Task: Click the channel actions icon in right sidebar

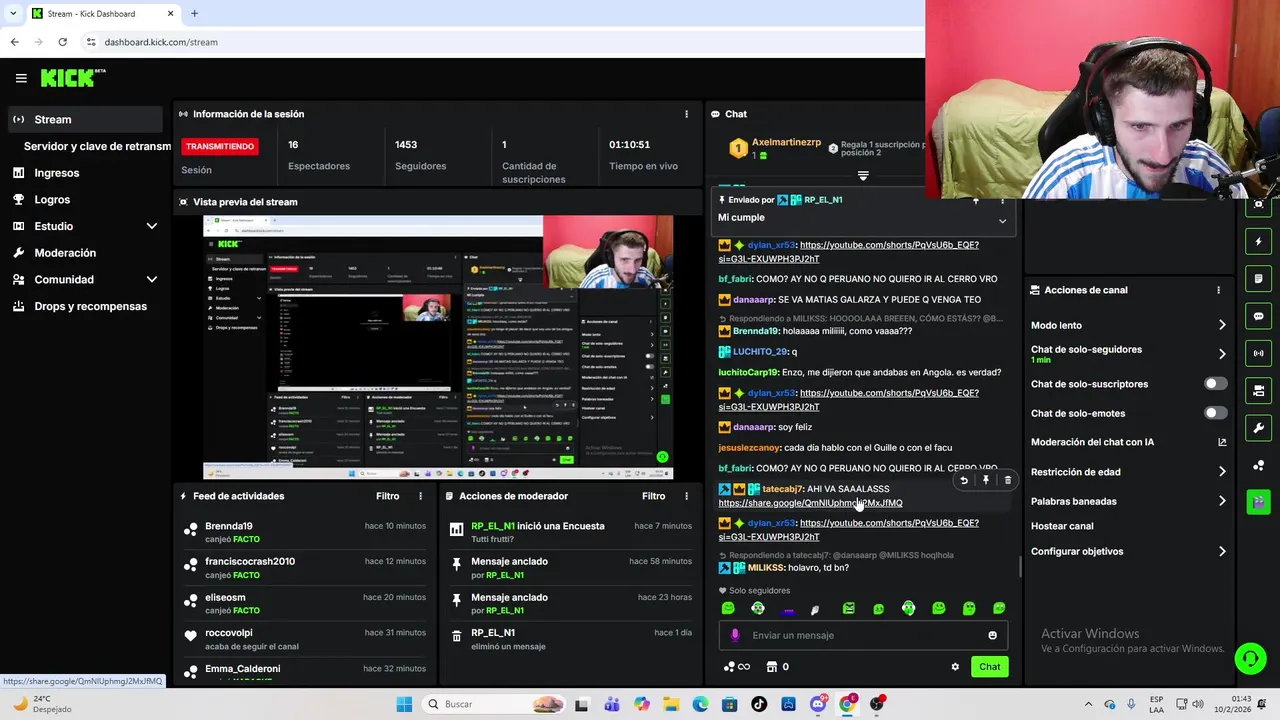Action: [1258, 390]
